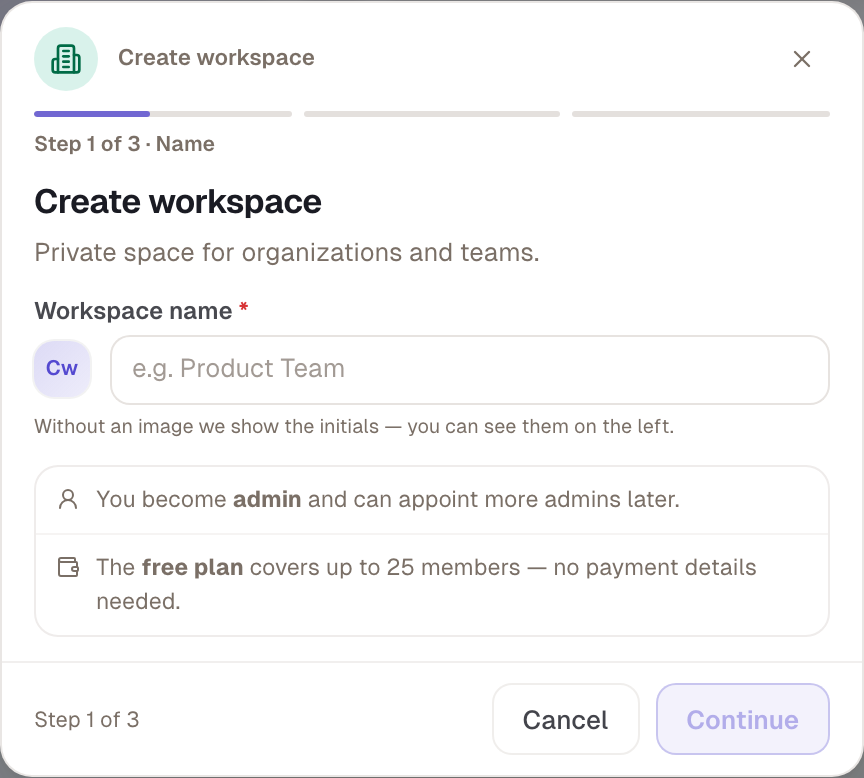Click the footer 'Step 1 of 3' text
The width and height of the screenshot is (864, 778).
coord(87,720)
